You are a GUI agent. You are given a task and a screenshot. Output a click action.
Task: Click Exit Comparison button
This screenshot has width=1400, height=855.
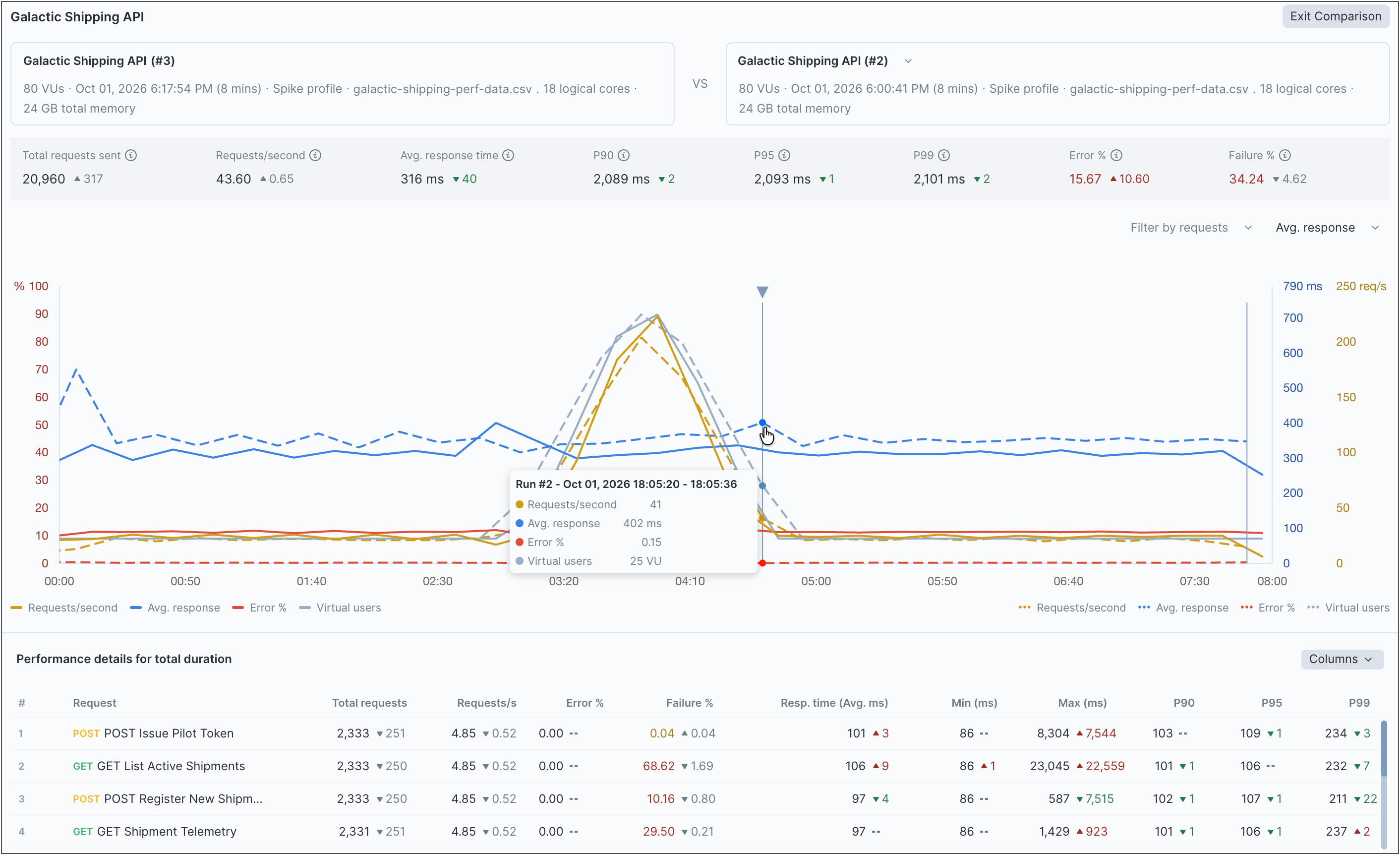tap(1335, 16)
